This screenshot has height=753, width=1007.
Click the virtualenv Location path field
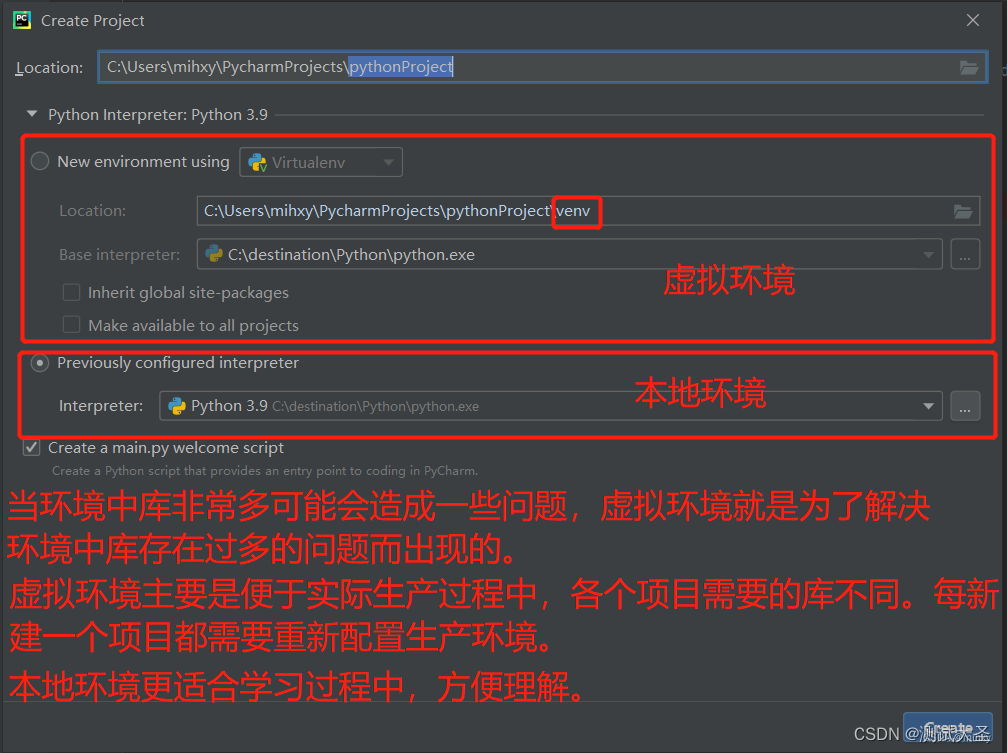(588, 211)
